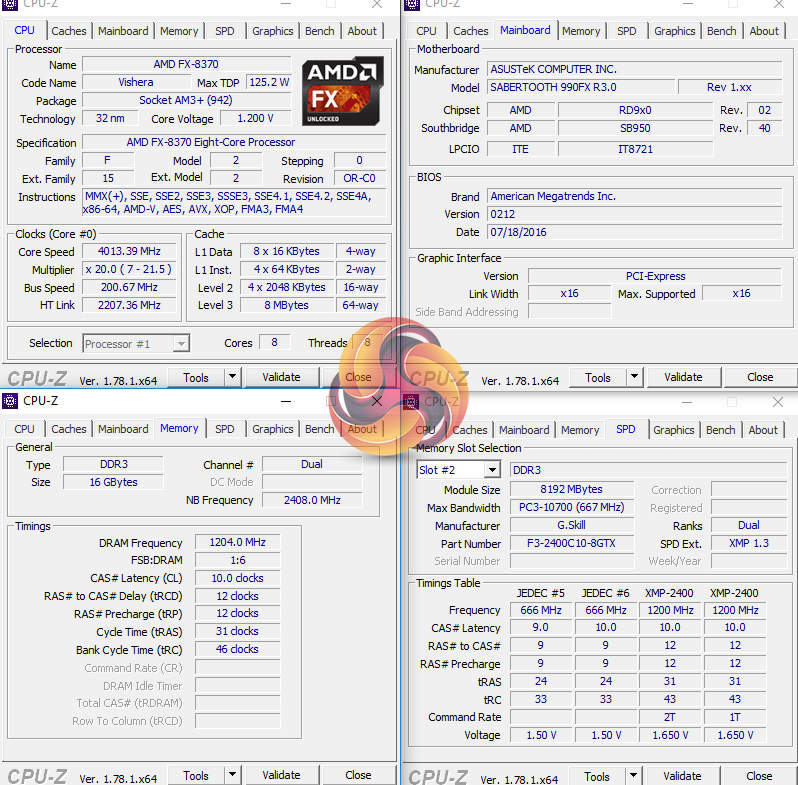This screenshot has height=785, width=798.
Task: Open Bench tab in SPD window
Action: [721, 430]
